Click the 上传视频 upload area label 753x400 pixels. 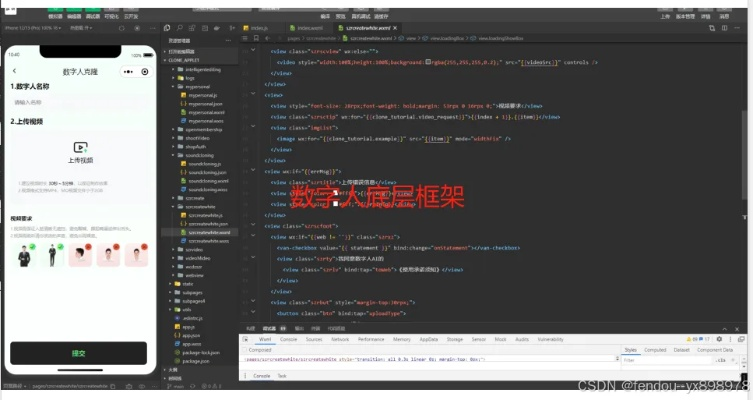click(80, 160)
